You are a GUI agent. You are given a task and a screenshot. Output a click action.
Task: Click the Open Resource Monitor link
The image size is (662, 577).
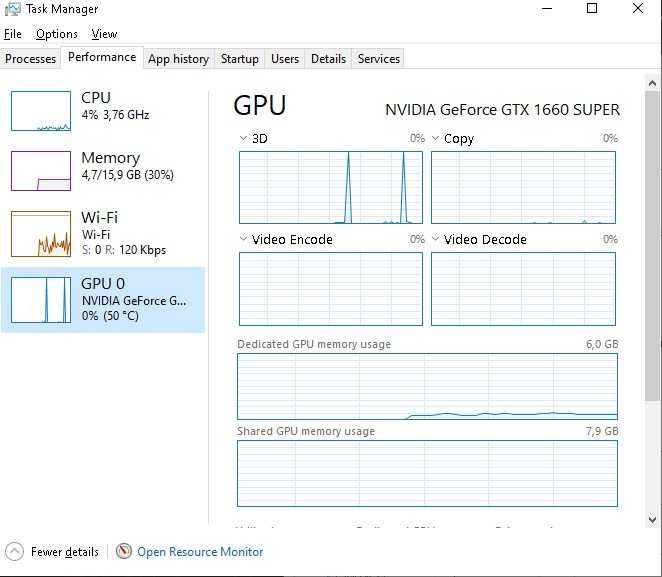[200, 552]
